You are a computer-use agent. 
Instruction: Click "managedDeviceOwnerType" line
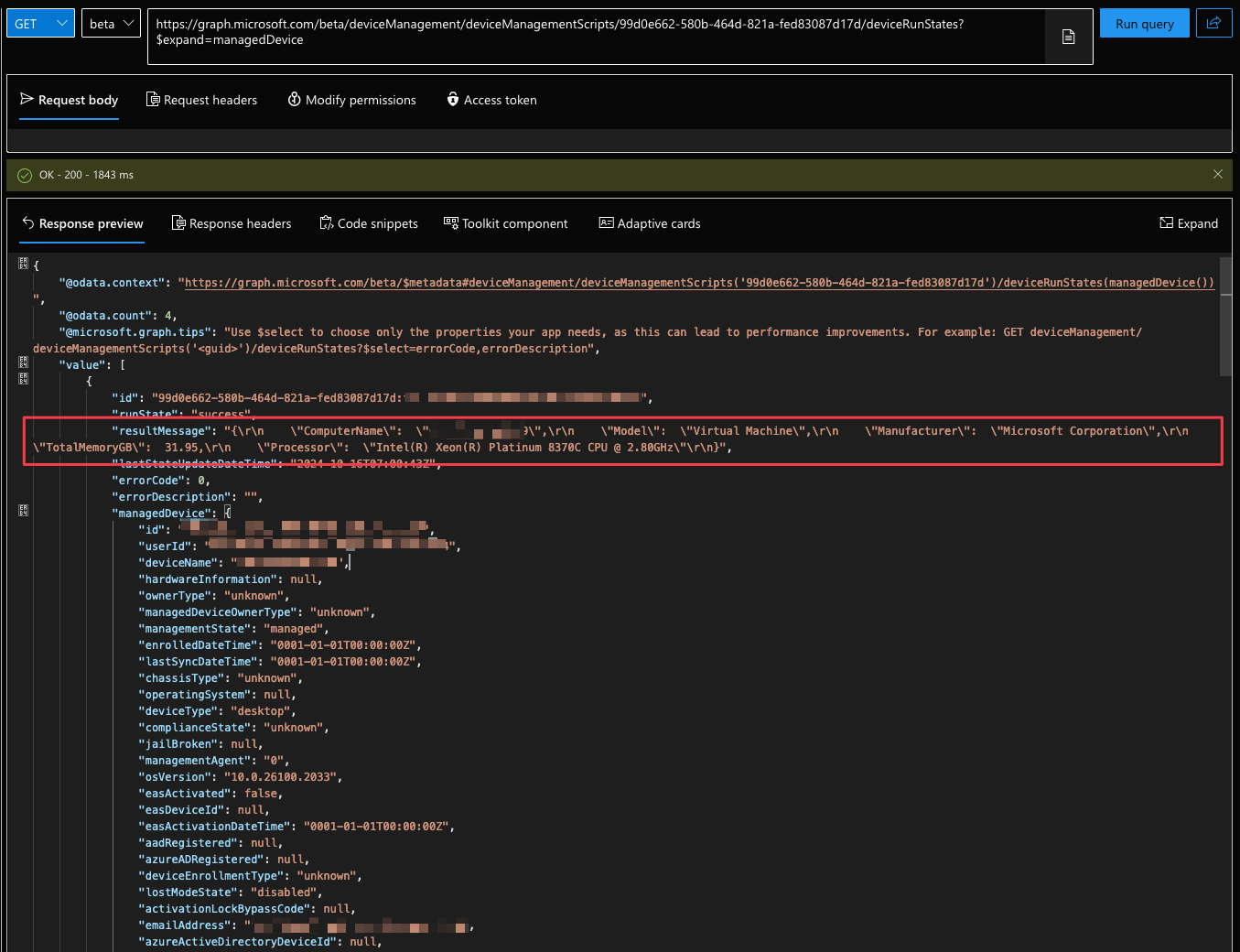coord(257,612)
